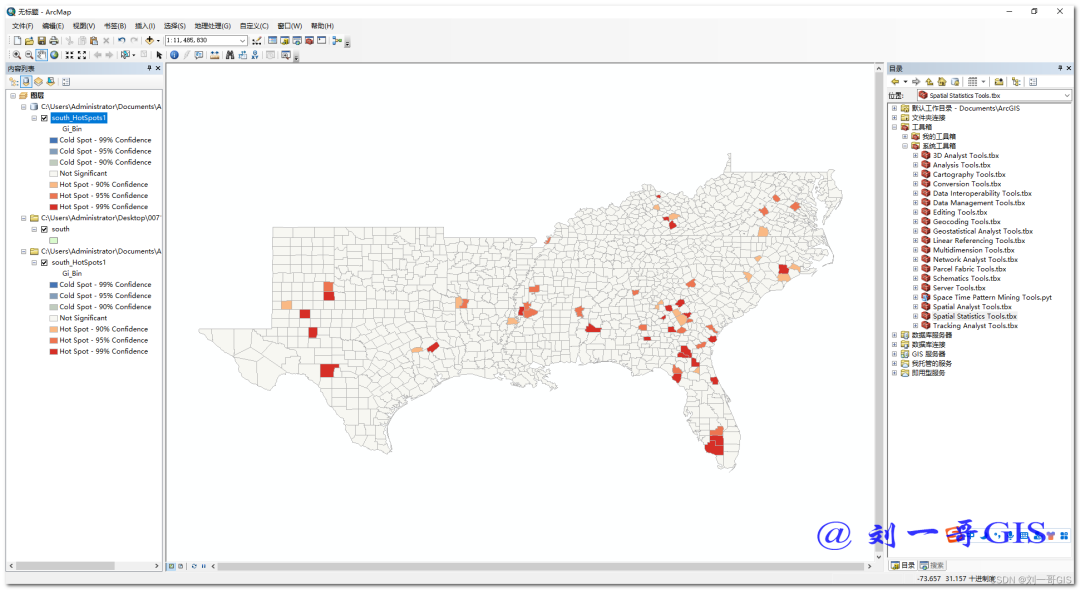The image size is (1080, 590).
Task: Click the table of contents horizontal scrollbar
Action: coord(65,566)
